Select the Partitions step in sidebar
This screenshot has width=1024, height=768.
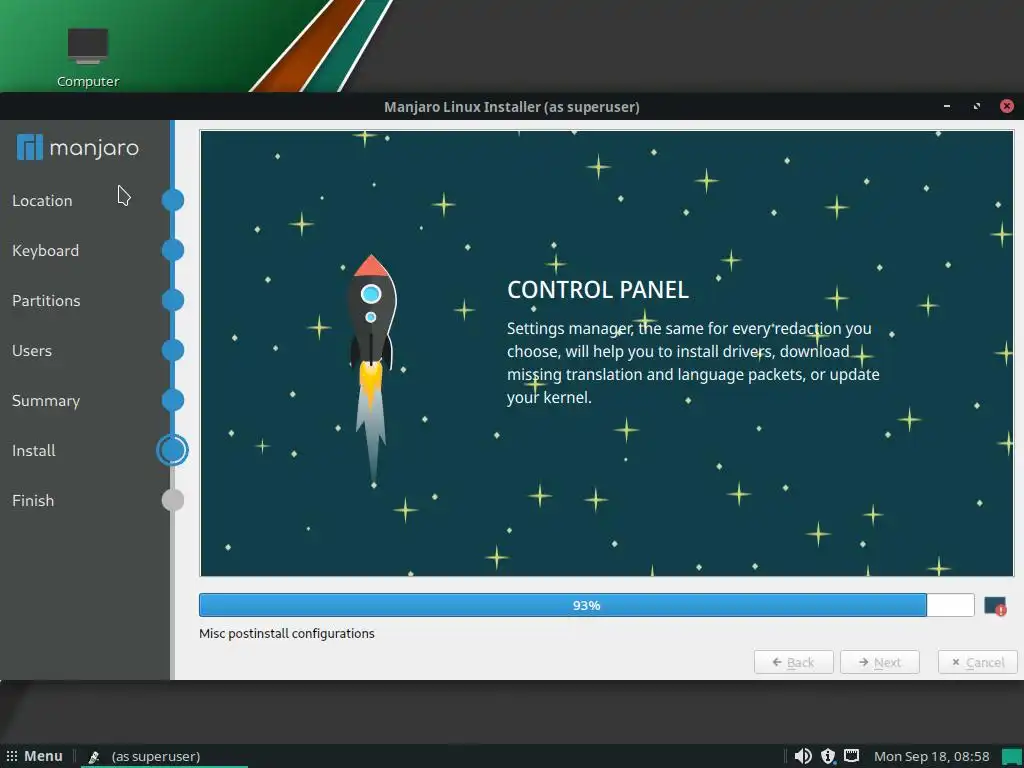[46, 300]
